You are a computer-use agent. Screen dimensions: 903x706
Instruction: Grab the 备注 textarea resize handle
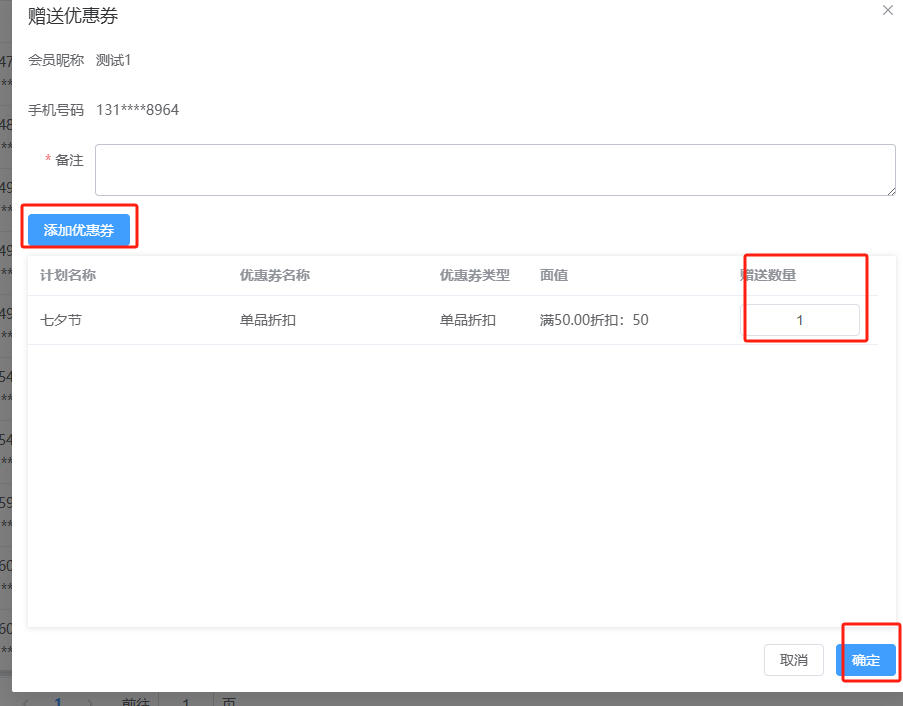pos(890,190)
